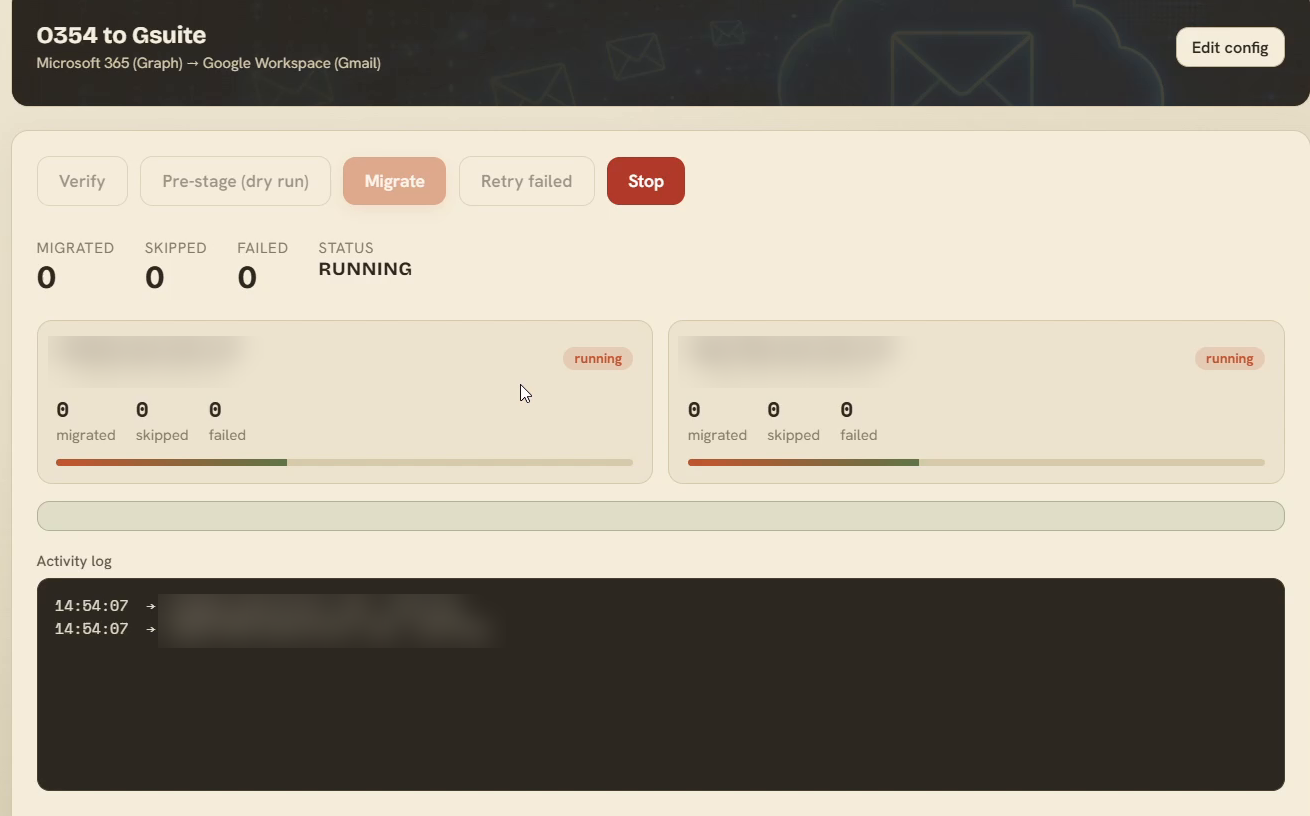Click the Microsoft 365 to Google Workspace subtitle
Screen dimensions: 1310x816
click(x=208, y=63)
